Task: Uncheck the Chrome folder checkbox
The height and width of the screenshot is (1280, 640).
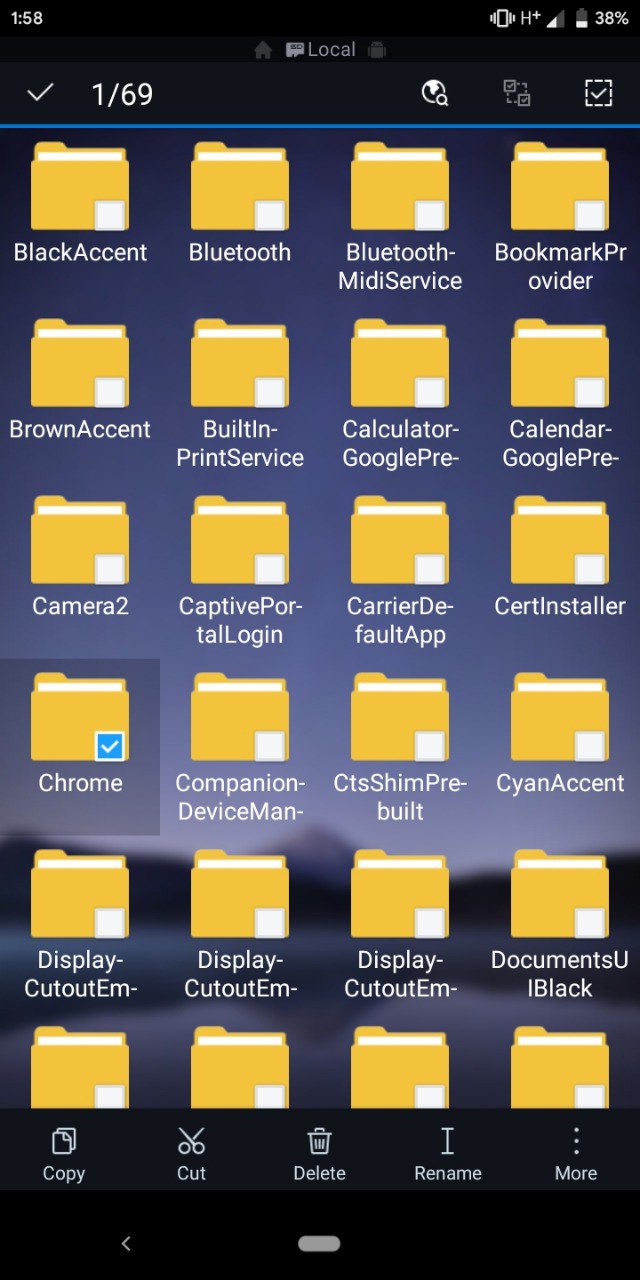Action: tap(110, 746)
